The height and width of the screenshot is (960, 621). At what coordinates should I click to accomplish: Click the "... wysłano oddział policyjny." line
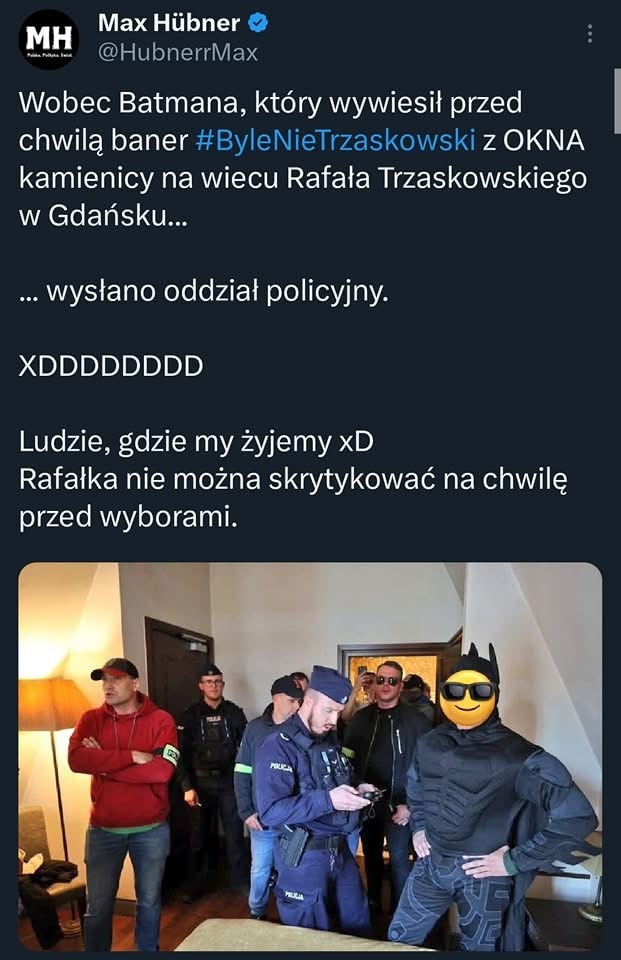[x=204, y=291]
